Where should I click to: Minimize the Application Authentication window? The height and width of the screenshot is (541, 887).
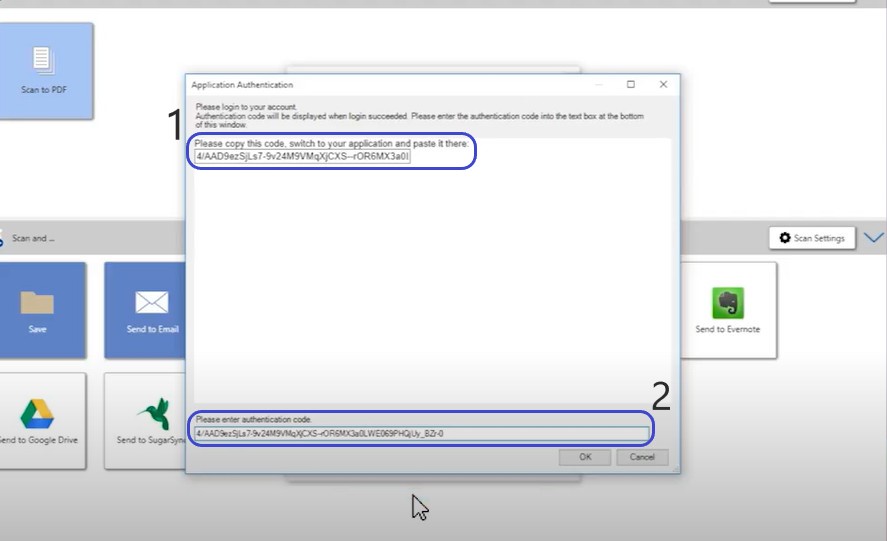[x=597, y=85]
